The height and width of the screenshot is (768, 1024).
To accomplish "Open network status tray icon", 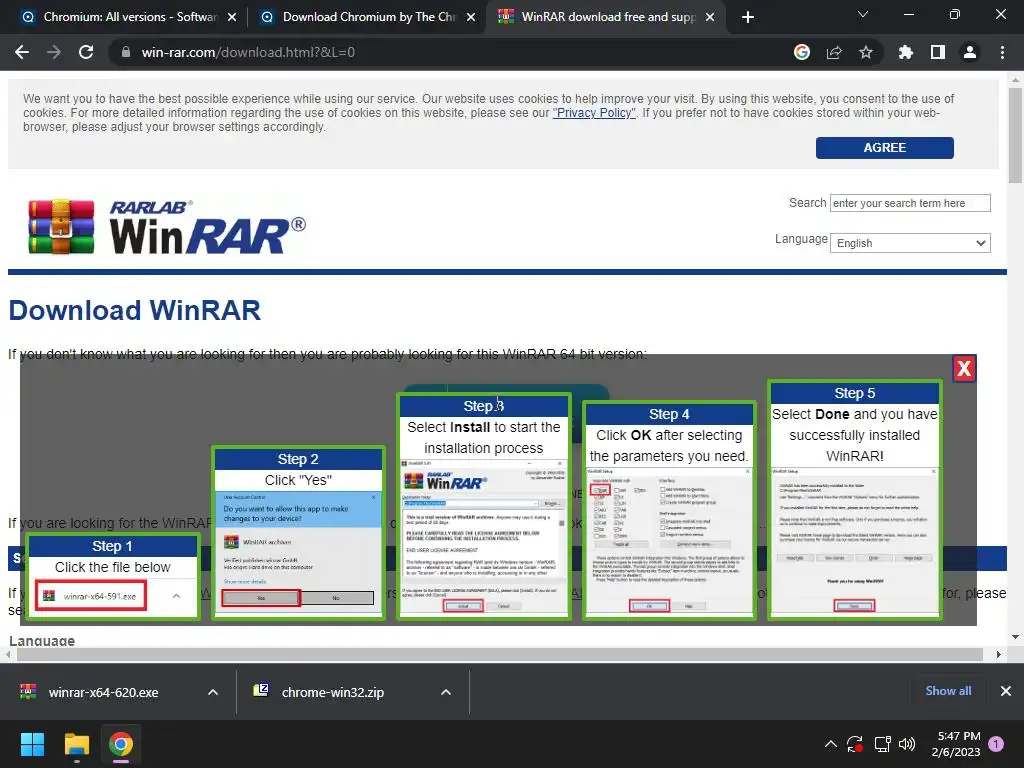I will point(882,744).
